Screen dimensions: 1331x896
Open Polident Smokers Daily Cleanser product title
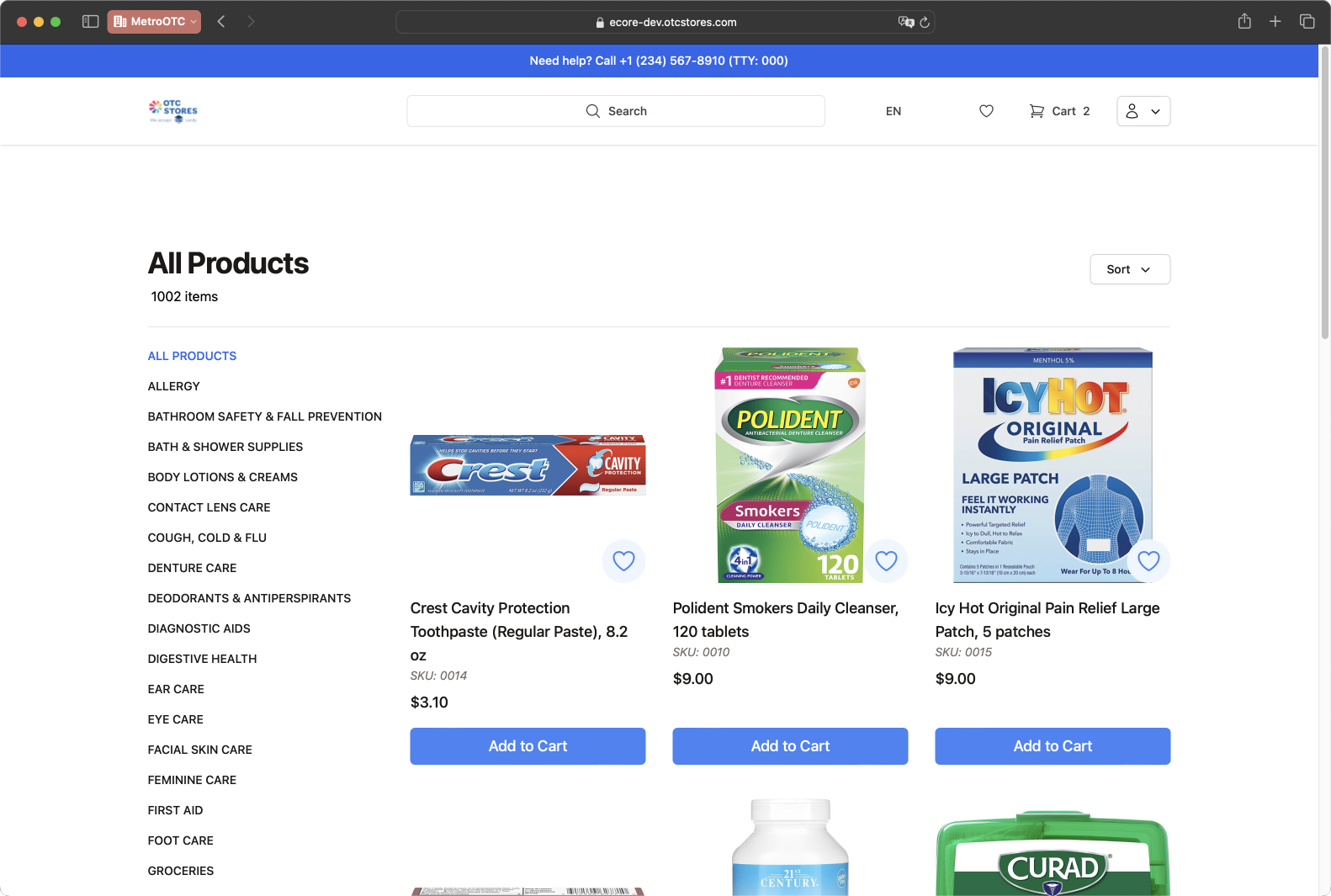[786, 620]
